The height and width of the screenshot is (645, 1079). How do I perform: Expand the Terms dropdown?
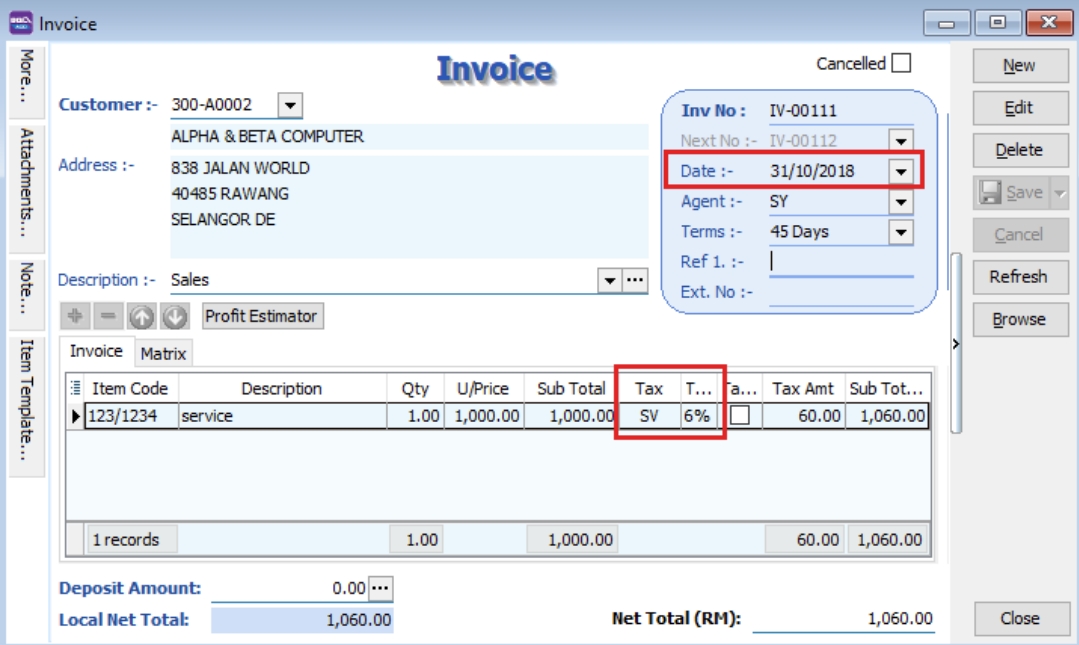pyautogui.click(x=901, y=232)
